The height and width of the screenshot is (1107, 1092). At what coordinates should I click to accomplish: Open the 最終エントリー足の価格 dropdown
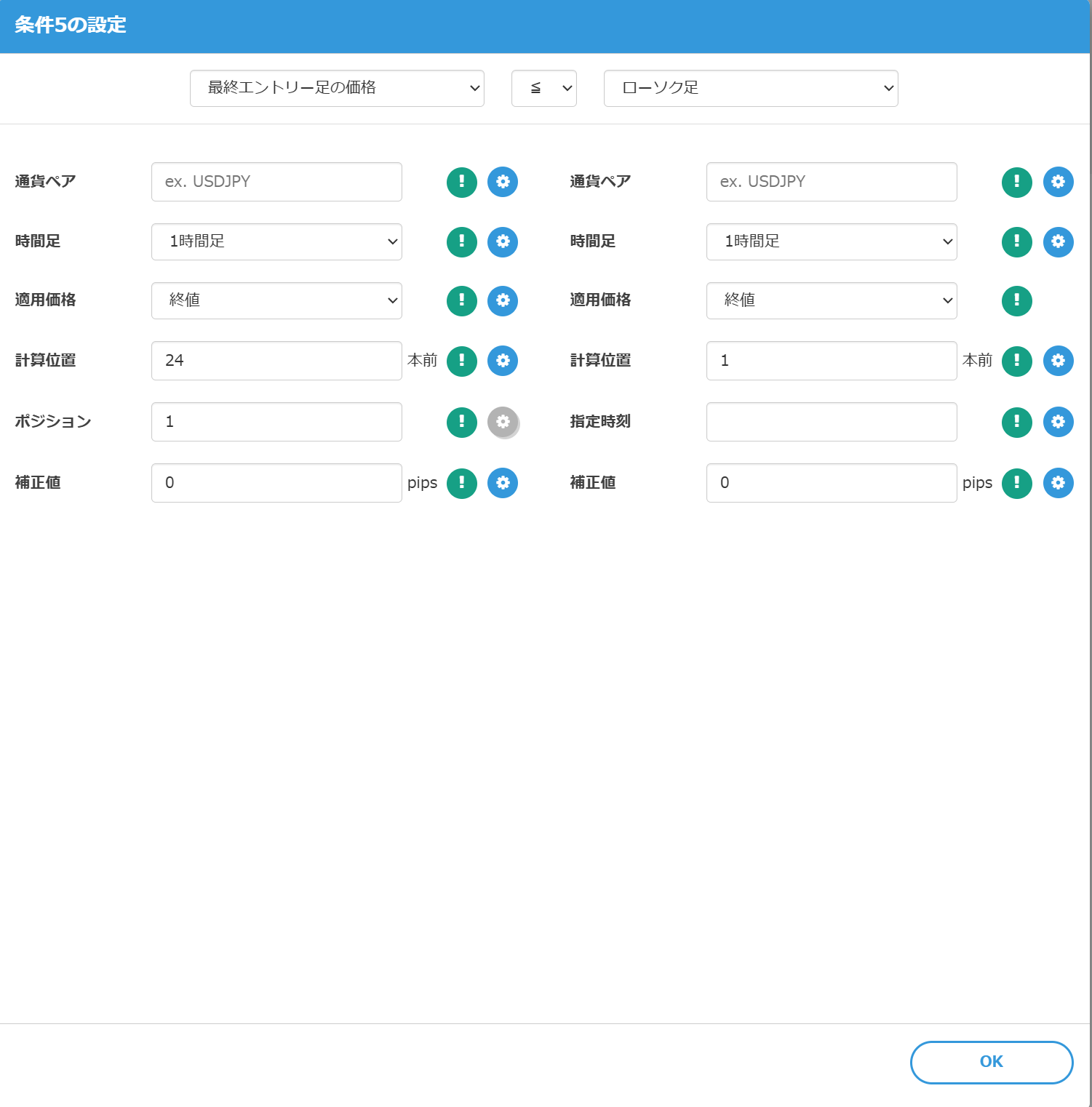[337, 88]
